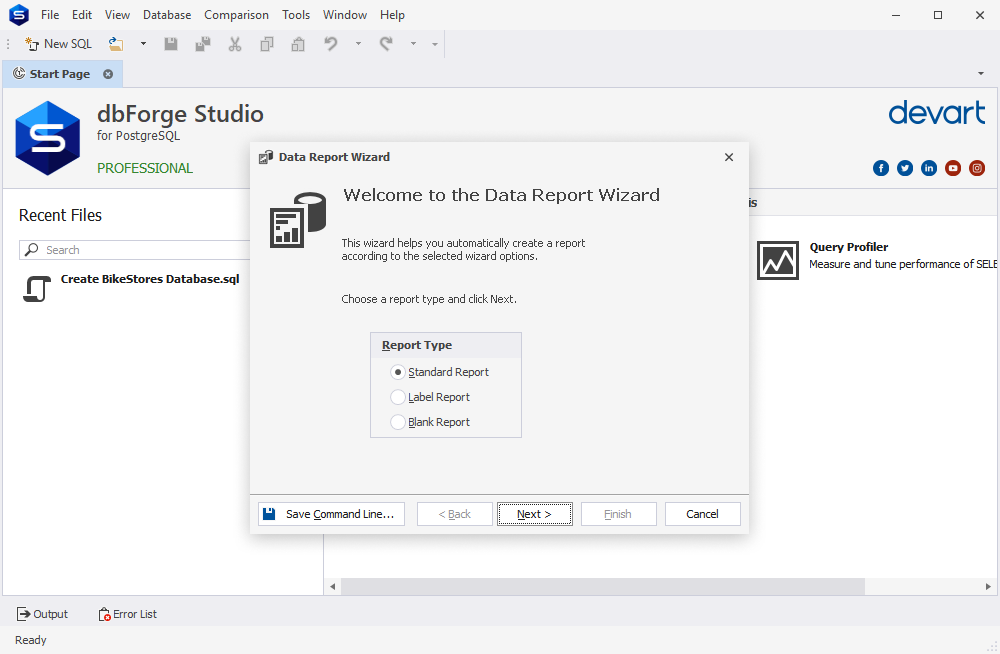Switch to the Start Page tab
Screen dimensions: 1000x654
(x=60, y=74)
